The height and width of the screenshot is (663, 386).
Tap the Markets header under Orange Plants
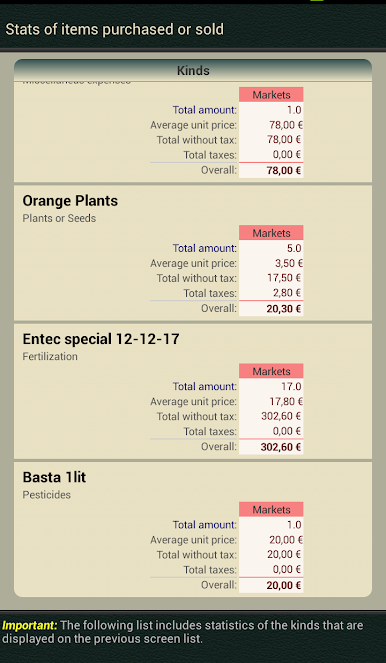(x=271, y=233)
